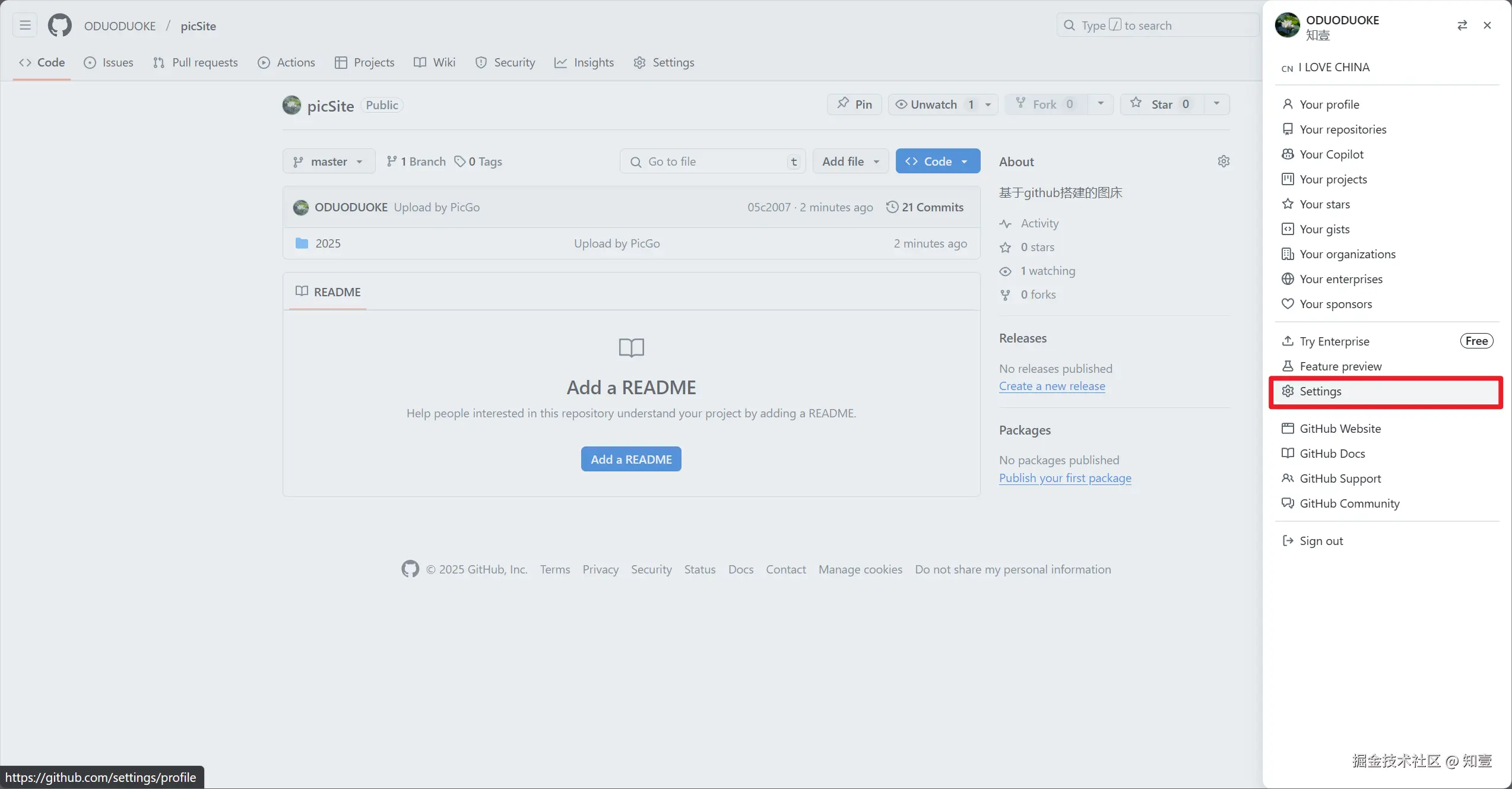1512x789 pixels.
Task: Click the Create a new release link
Action: (x=1051, y=386)
